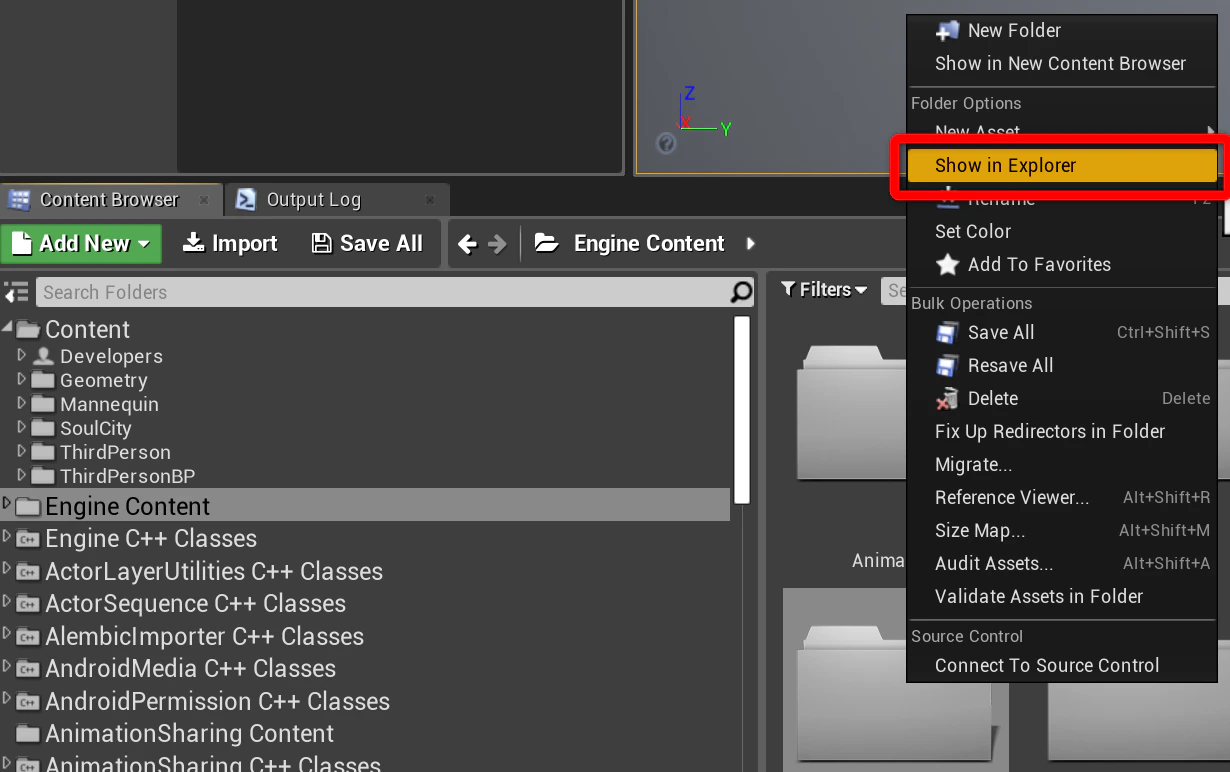Collapse the Content root folder

click(x=8, y=327)
